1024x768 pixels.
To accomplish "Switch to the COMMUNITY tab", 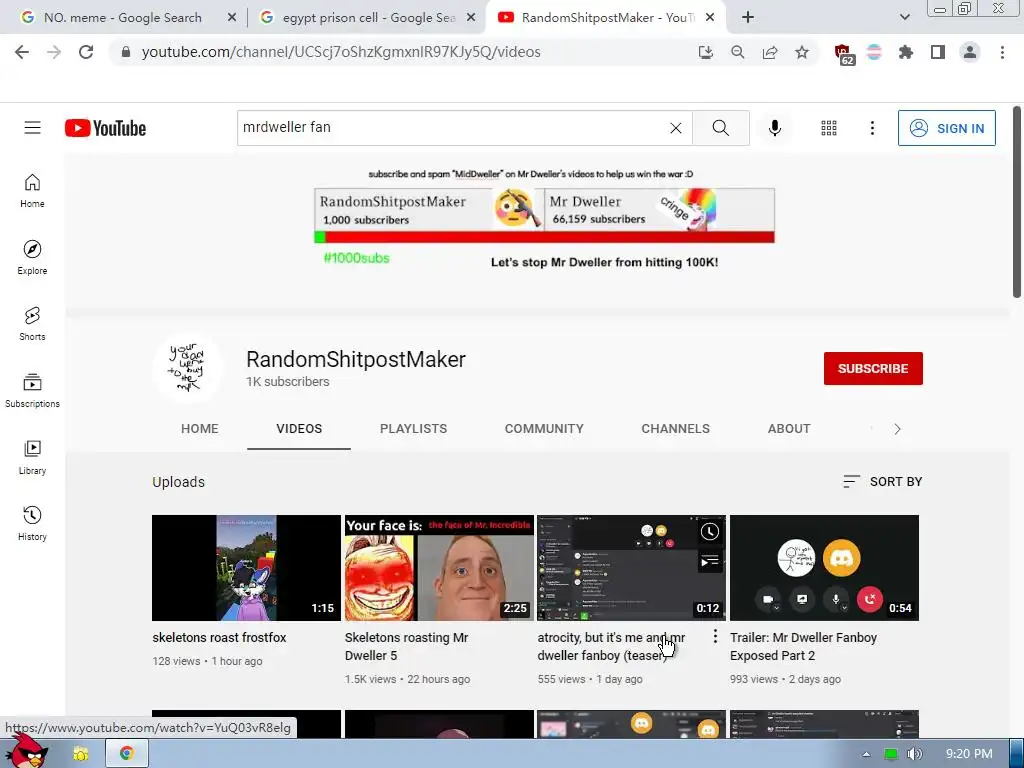I will click(544, 429).
